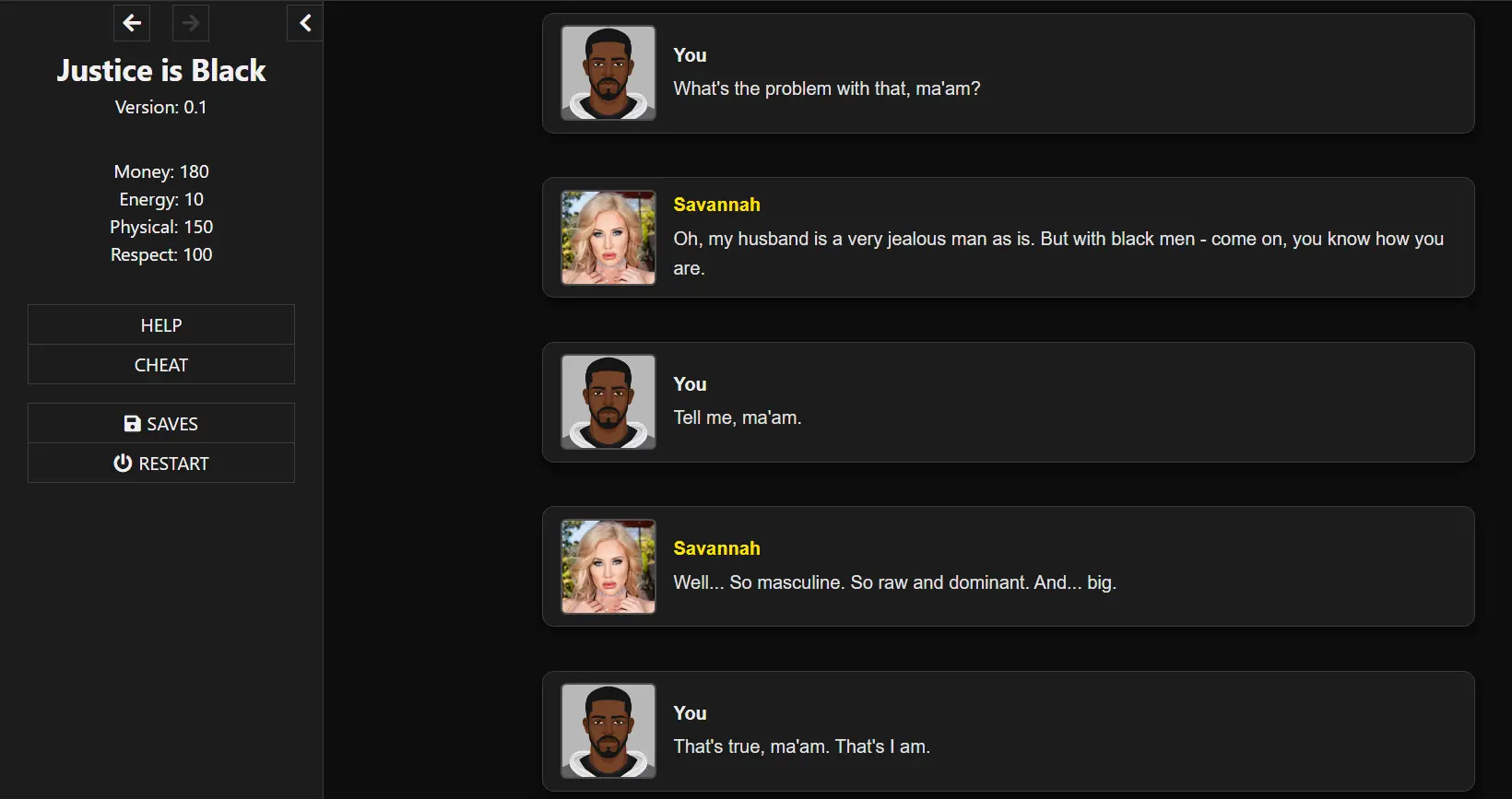1512x799 pixels.
Task: Click the floppy disk save icon
Action: (133, 423)
